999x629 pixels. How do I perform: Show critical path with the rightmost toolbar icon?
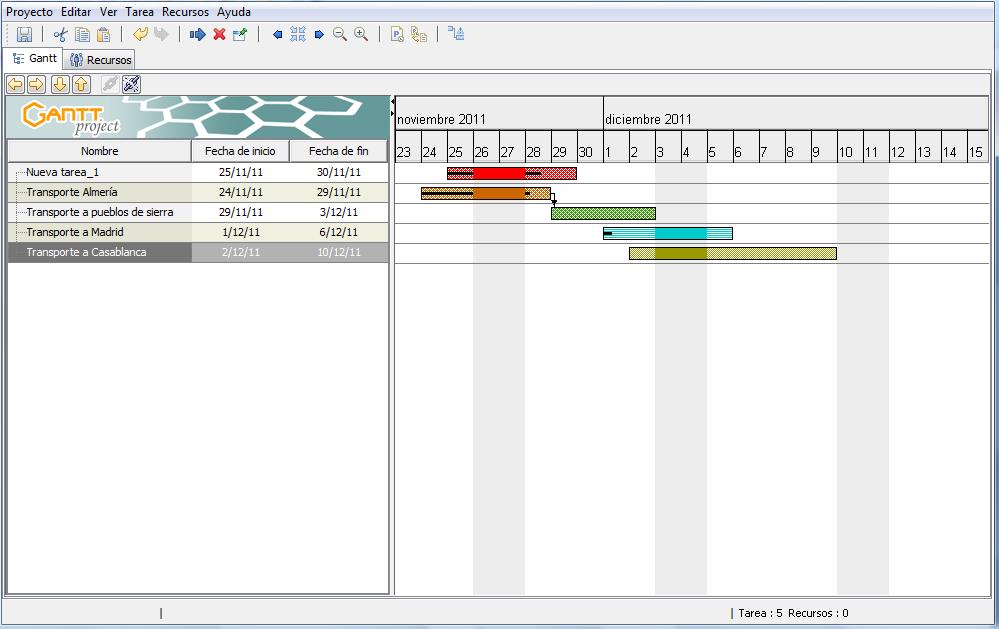[x=456, y=34]
